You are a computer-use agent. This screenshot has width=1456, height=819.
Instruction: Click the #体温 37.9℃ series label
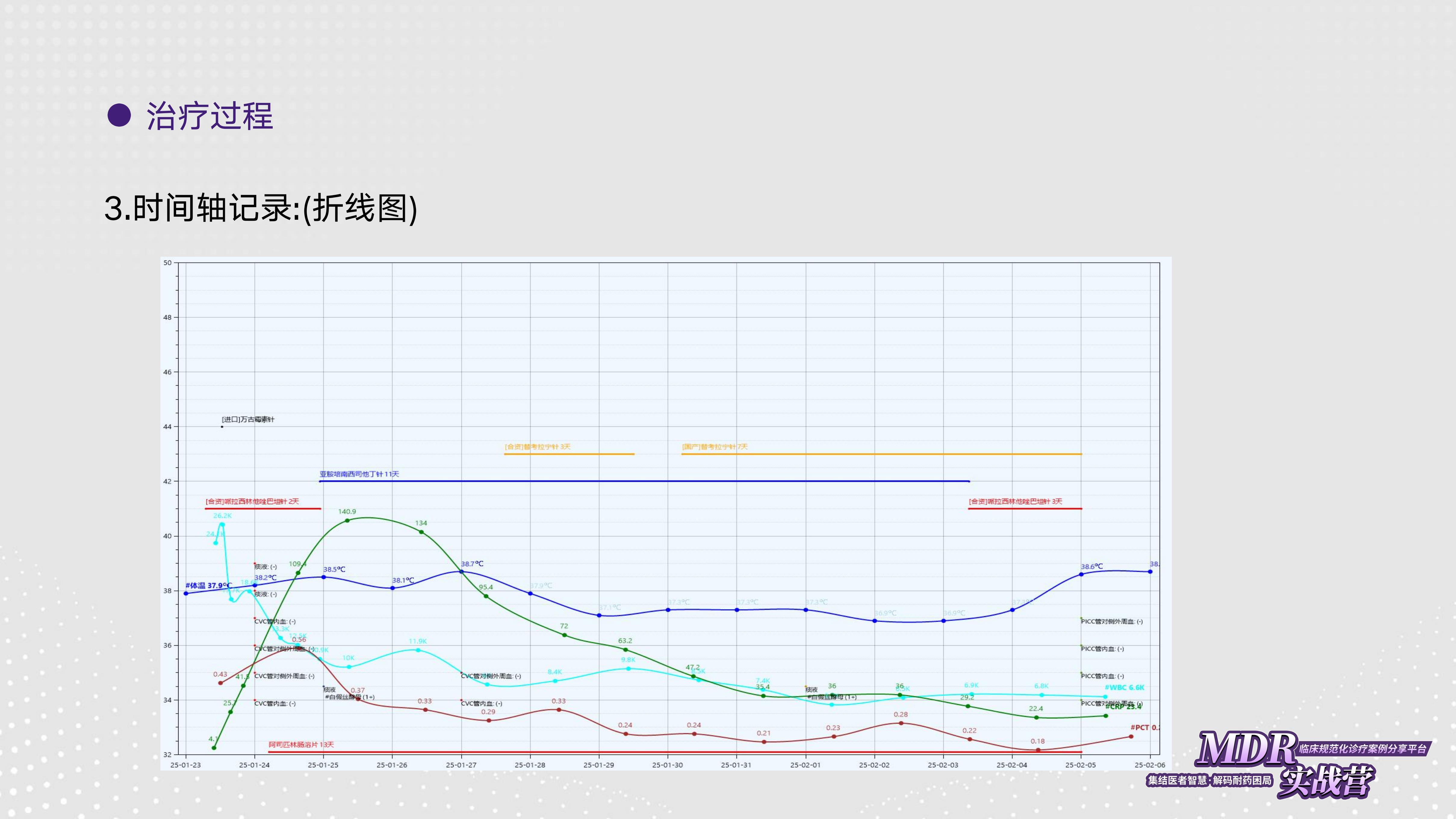coord(209,585)
